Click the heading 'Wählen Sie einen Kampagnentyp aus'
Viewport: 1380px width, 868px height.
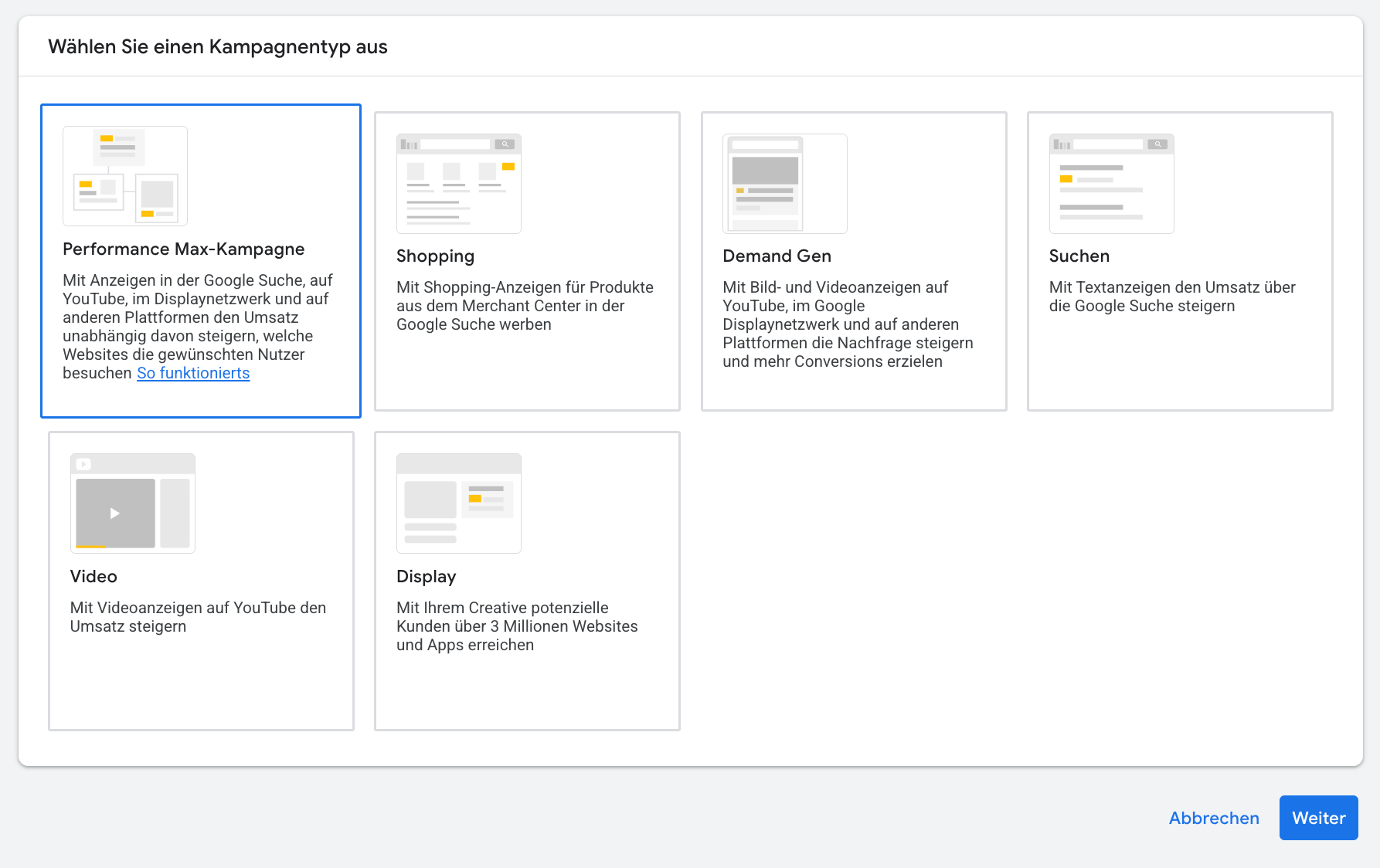point(218,47)
